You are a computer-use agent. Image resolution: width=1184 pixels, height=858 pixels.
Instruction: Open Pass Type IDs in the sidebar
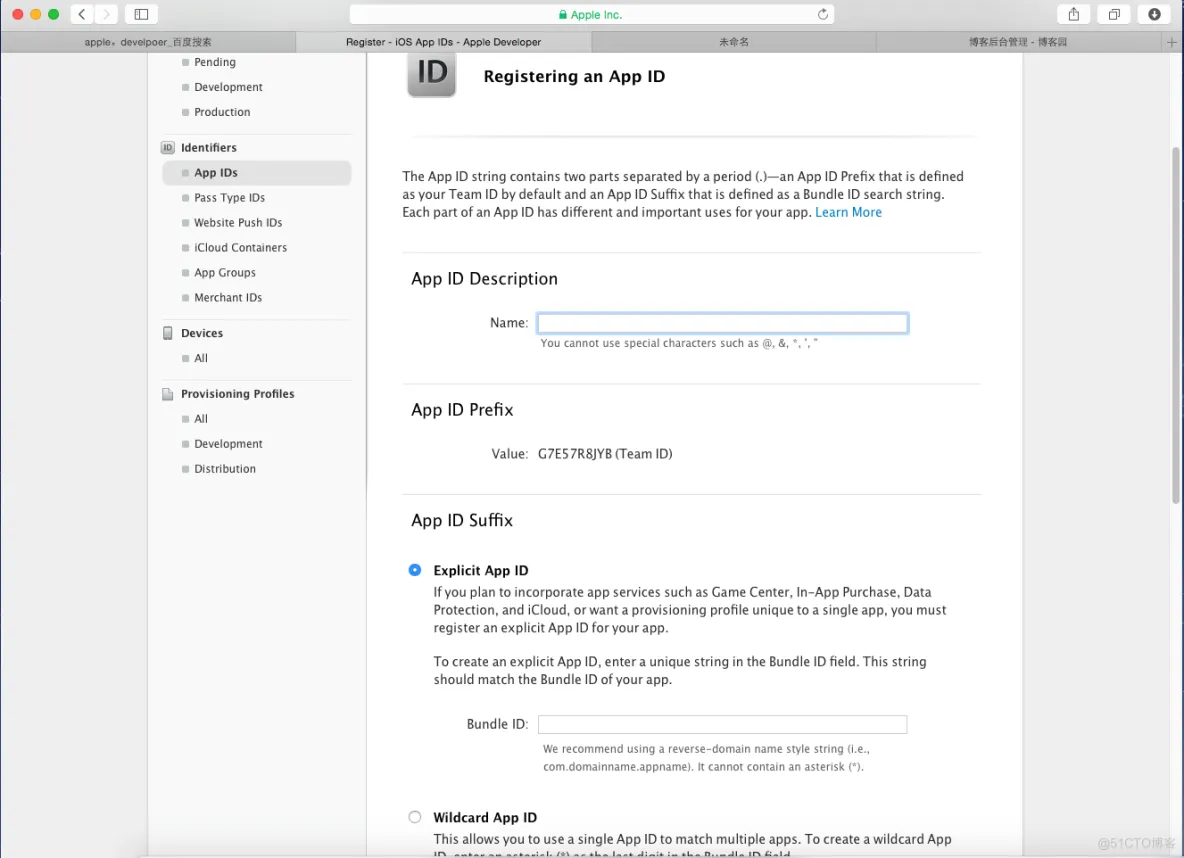tap(230, 198)
